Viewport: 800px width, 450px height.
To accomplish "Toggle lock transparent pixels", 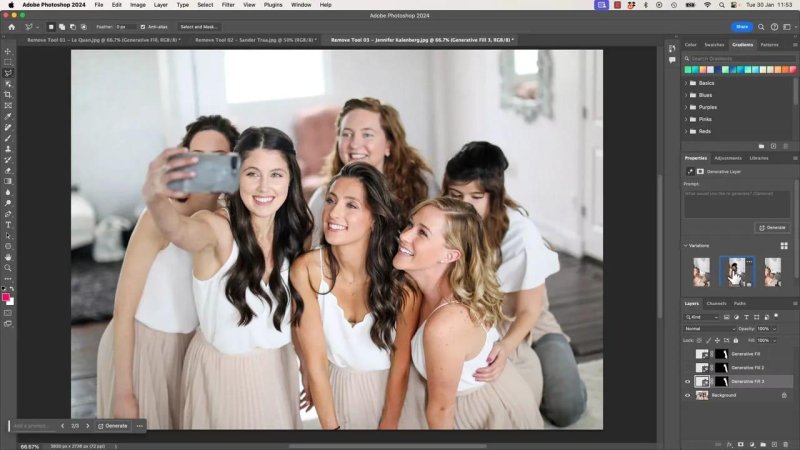I will 699,340.
